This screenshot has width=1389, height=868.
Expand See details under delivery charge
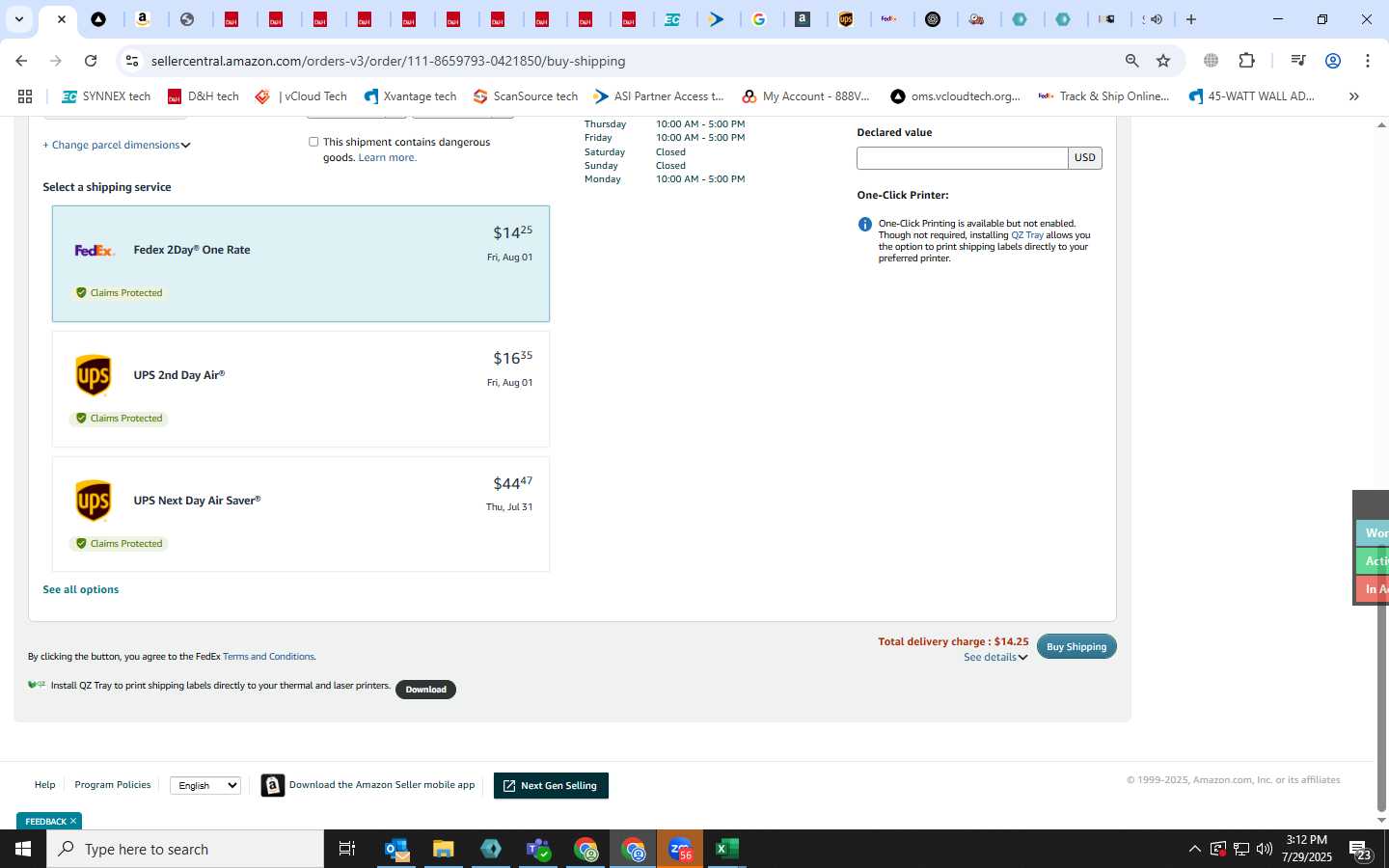(995, 658)
